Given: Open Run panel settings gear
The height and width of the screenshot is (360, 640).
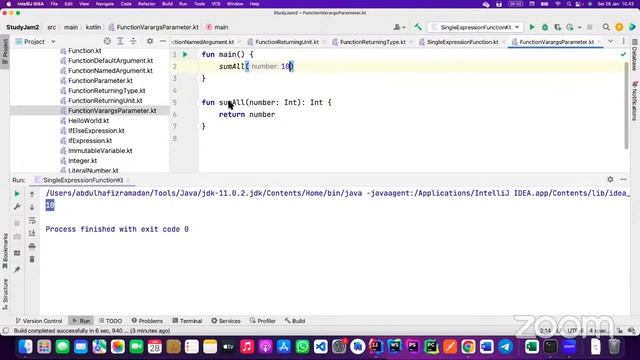Looking at the screenshot, I should pos(610,180).
